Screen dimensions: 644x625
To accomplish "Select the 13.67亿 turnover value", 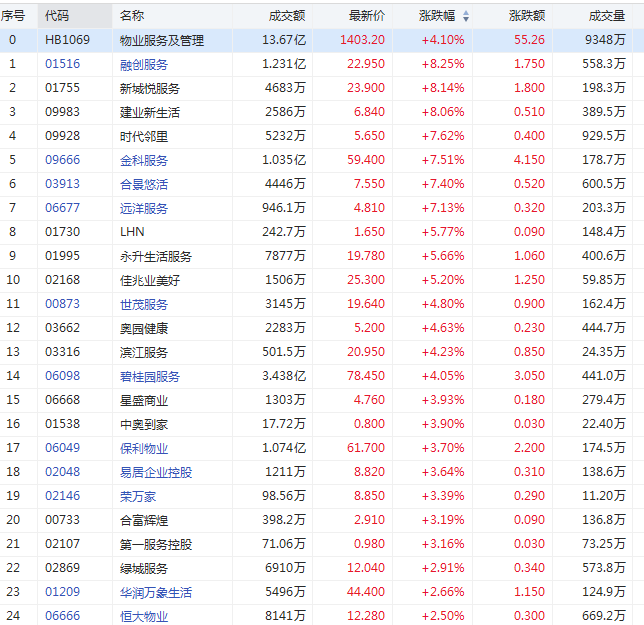I will click(284, 40).
